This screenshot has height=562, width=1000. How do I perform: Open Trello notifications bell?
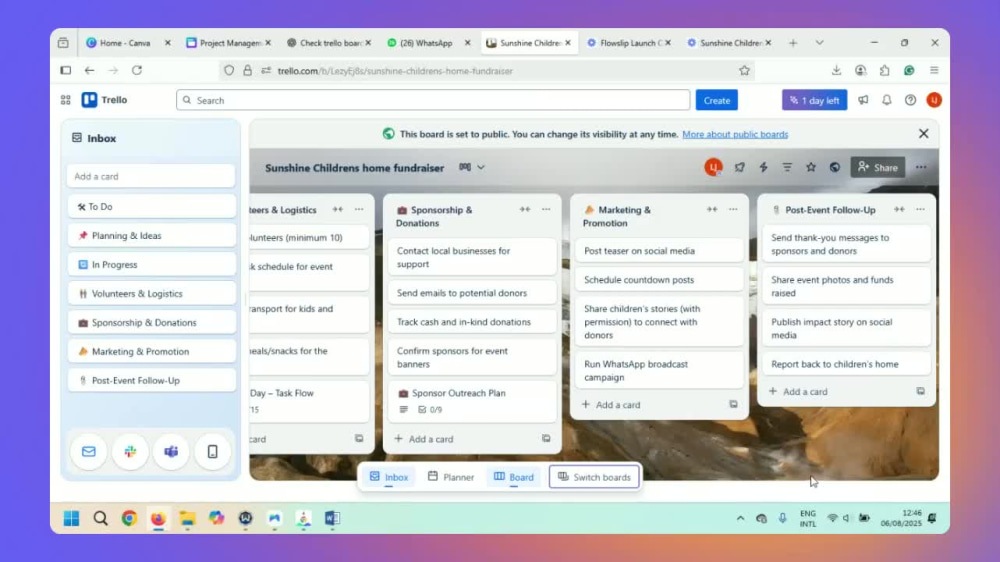point(886,100)
